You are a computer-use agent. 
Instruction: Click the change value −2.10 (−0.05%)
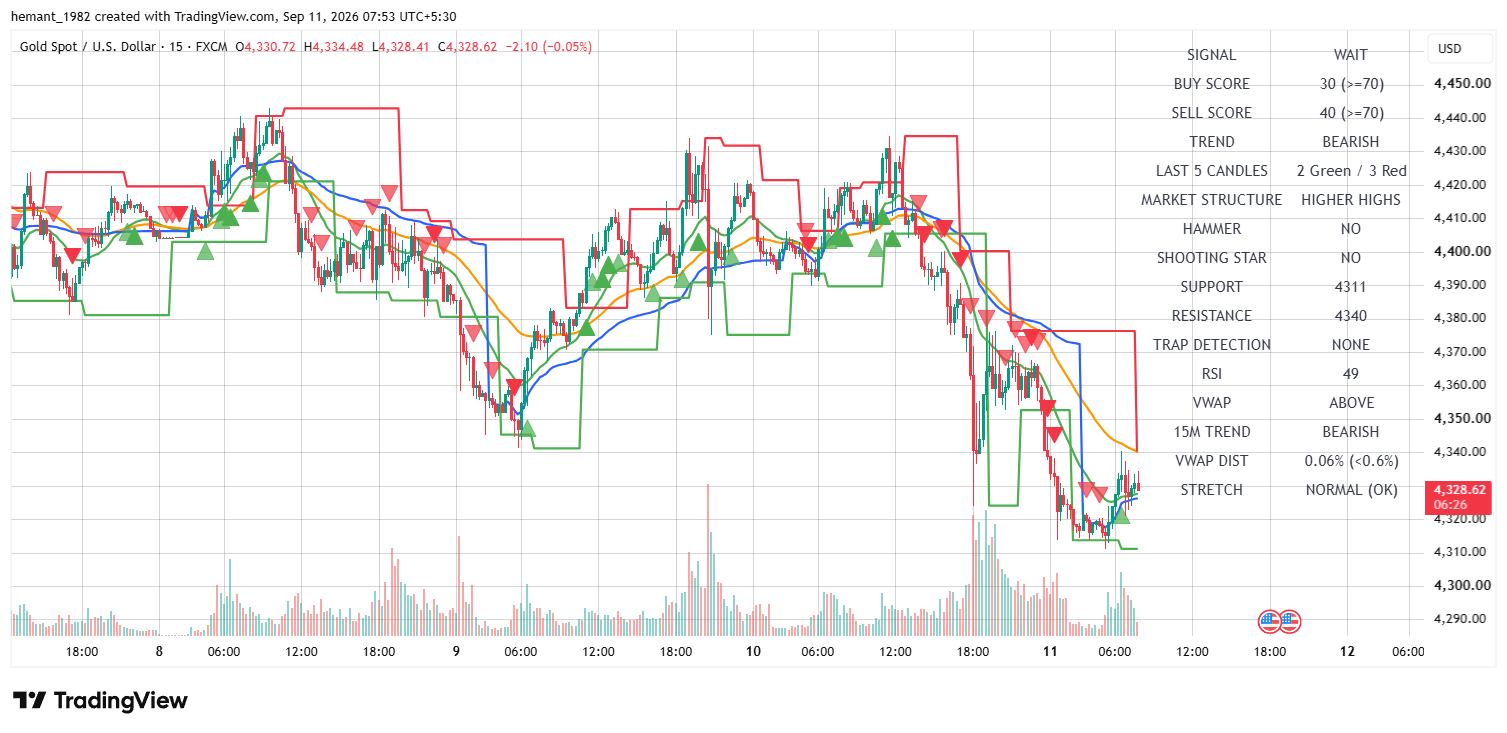tap(550, 47)
